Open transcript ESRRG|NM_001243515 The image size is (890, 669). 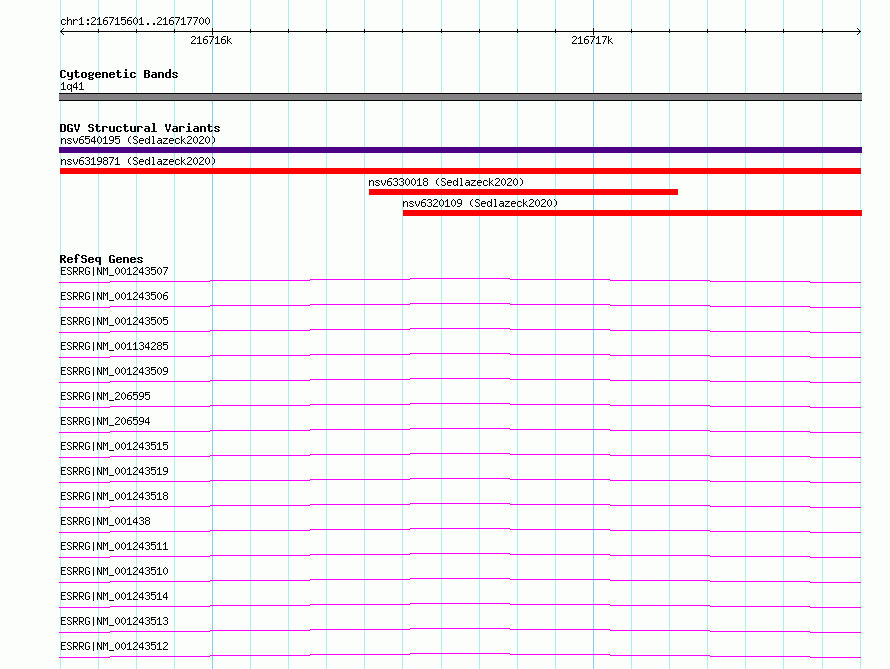click(x=114, y=446)
